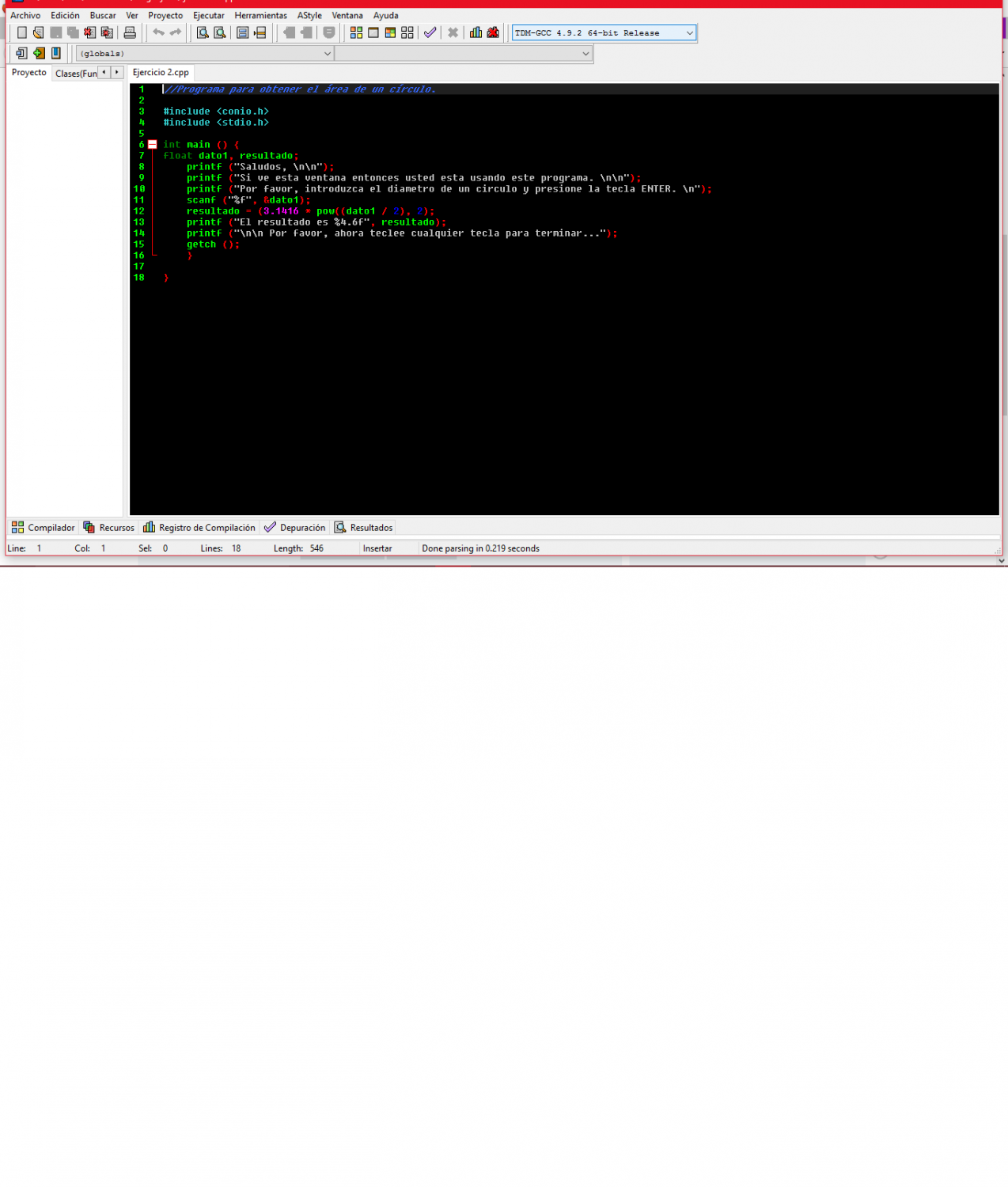Click the "Done parsing in 0.219 seconds" status text

pos(480,548)
